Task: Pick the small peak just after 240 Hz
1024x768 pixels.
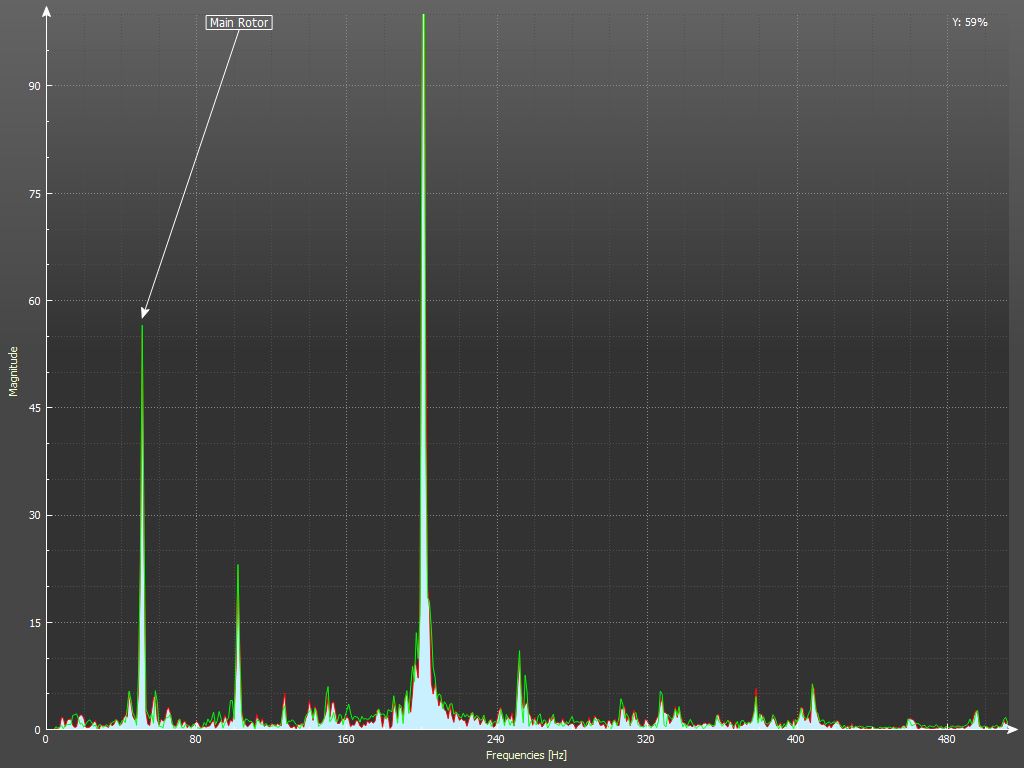Action: pos(519,653)
